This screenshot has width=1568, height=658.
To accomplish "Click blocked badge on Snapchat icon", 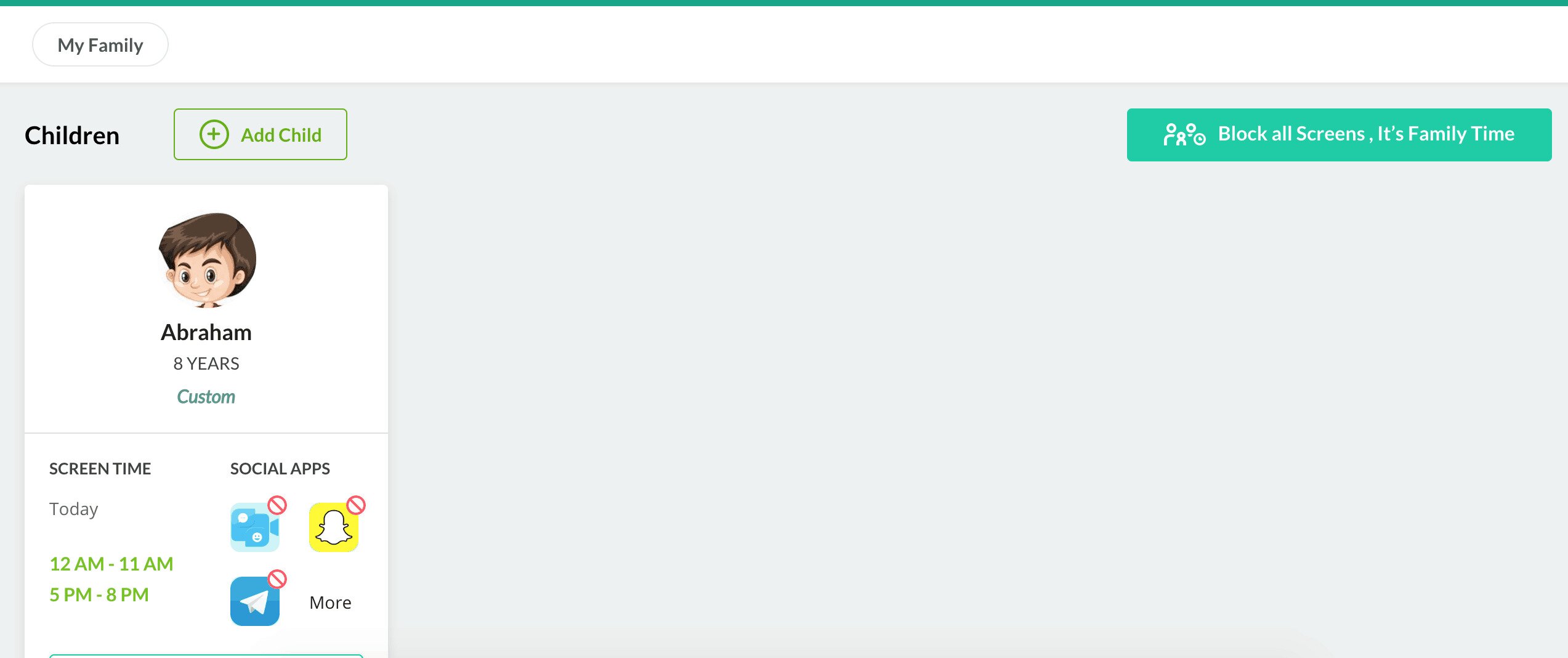I will (x=356, y=505).
